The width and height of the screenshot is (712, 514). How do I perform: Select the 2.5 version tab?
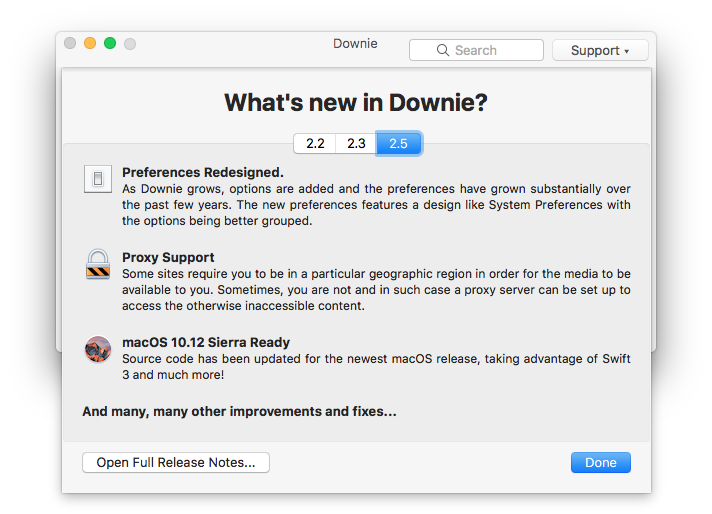click(399, 143)
